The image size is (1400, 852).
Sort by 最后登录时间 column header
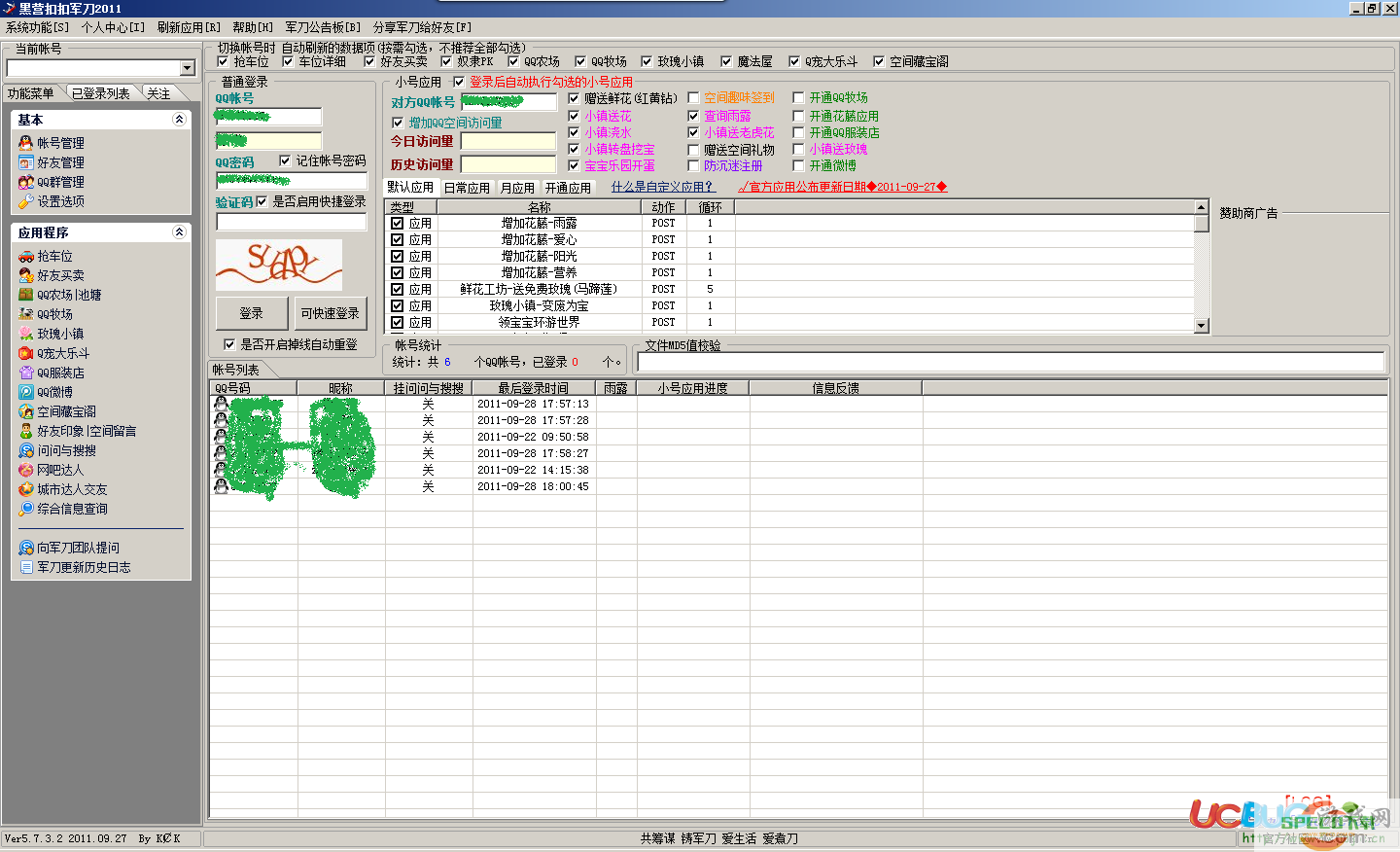[x=533, y=388]
